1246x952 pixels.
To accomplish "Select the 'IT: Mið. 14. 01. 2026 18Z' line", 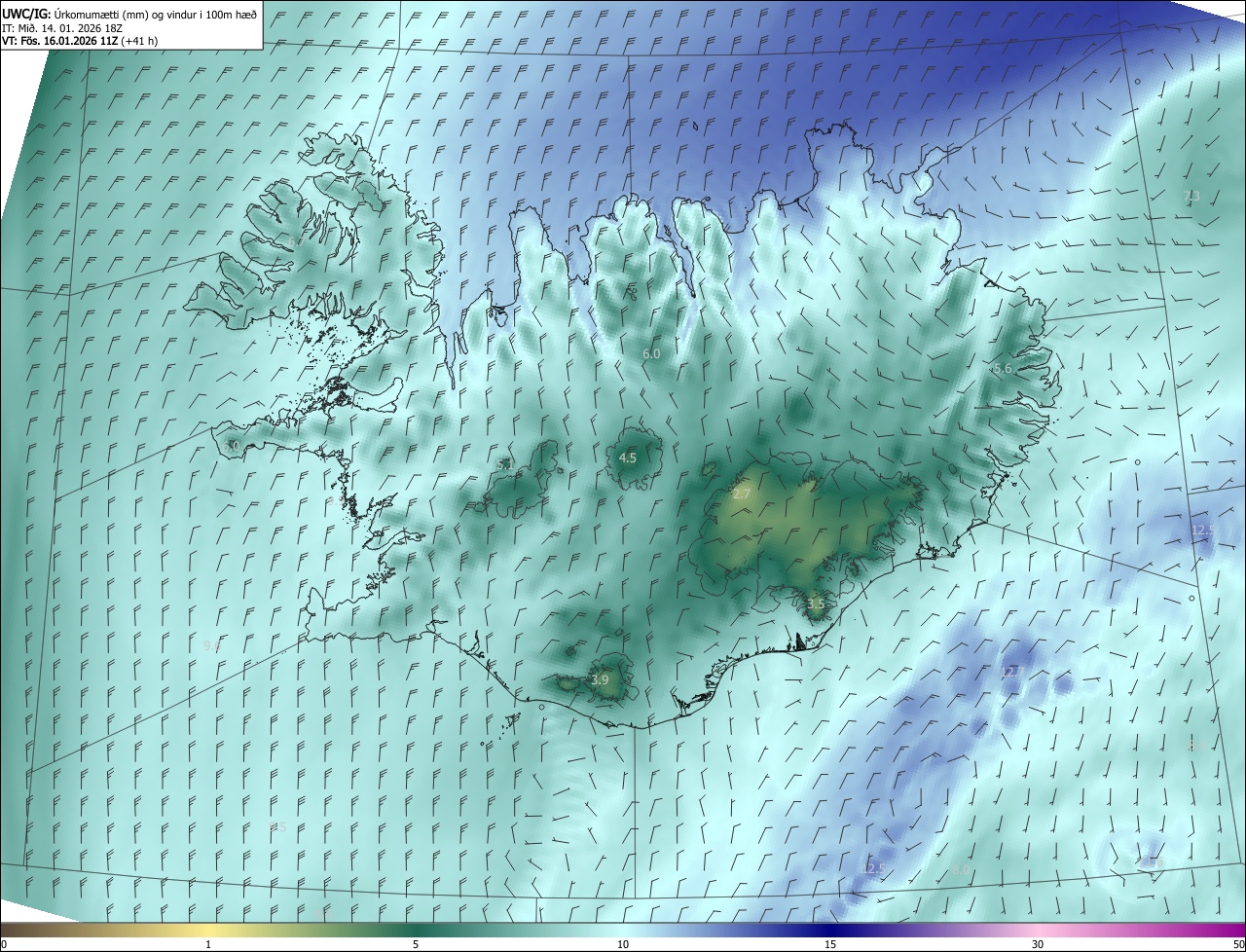I will pyautogui.click(x=60, y=27).
